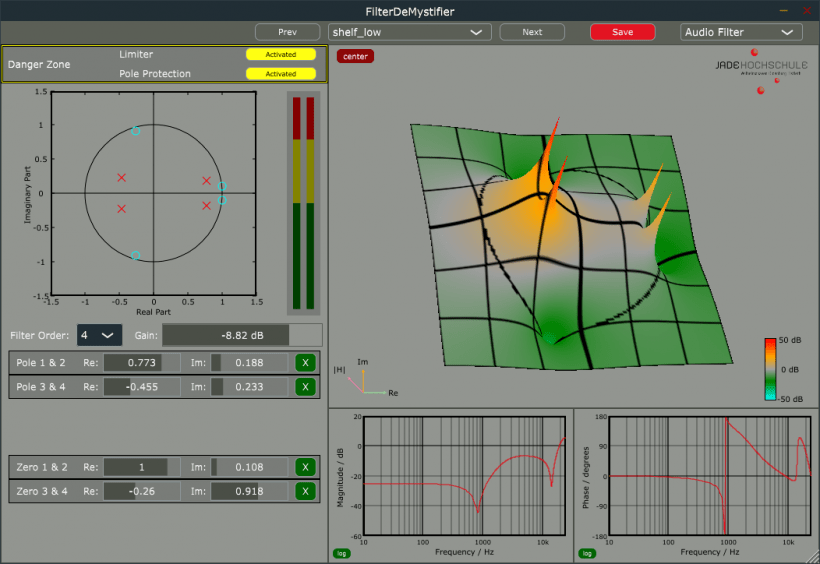This screenshot has width=820, height=564.
Task: Expand the Filter Order dropdown
Action: 100,334
